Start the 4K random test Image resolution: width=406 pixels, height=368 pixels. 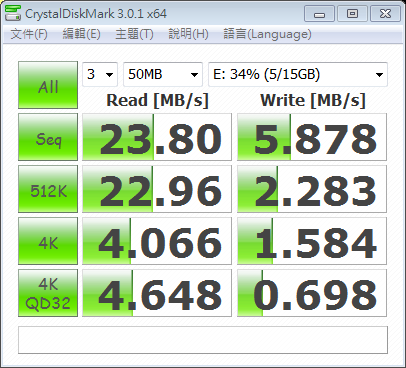48,241
